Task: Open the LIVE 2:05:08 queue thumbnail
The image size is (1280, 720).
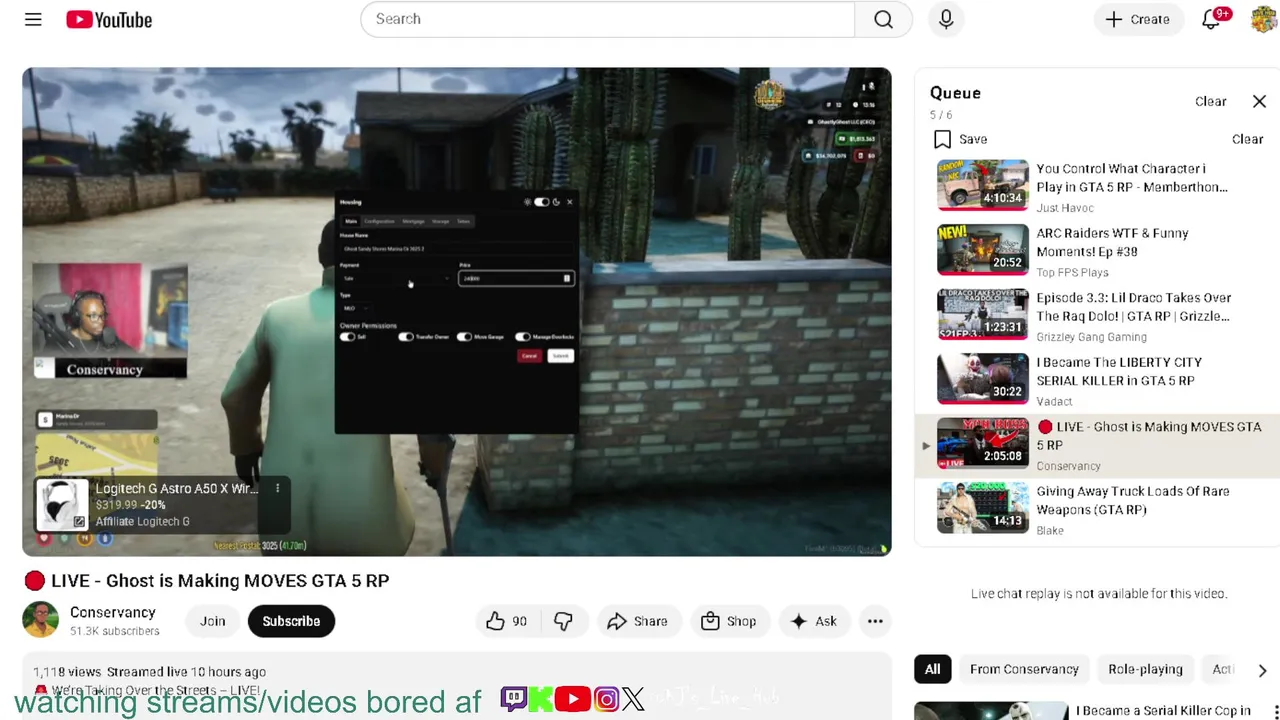Action: click(x=982, y=443)
